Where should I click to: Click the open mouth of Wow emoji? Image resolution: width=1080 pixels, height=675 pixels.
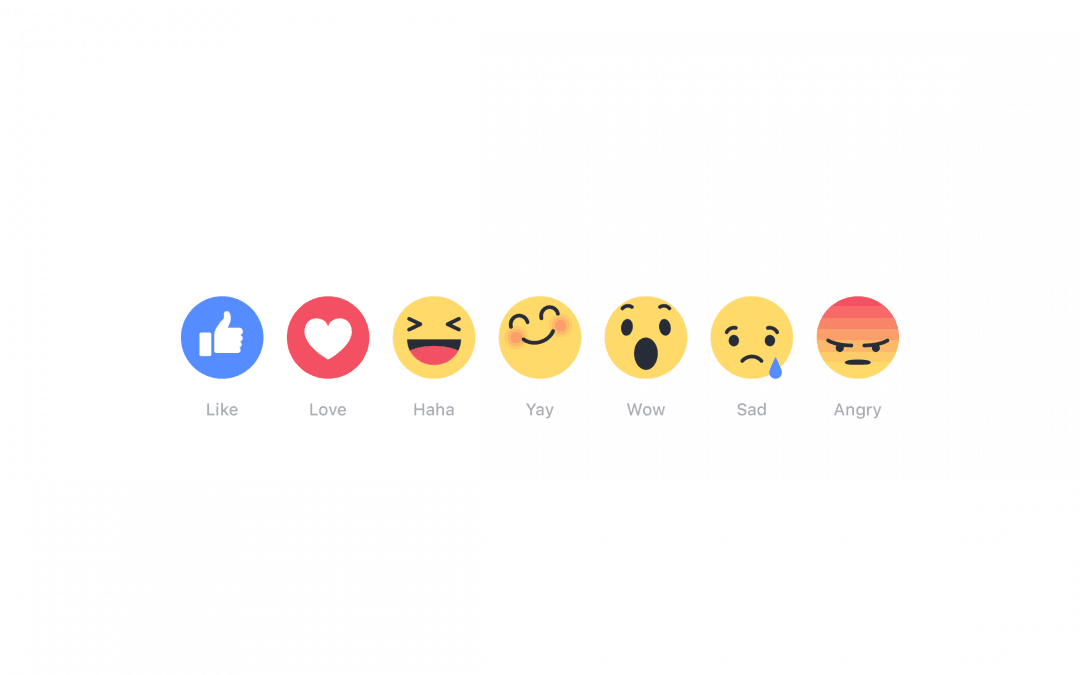[646, 354]
